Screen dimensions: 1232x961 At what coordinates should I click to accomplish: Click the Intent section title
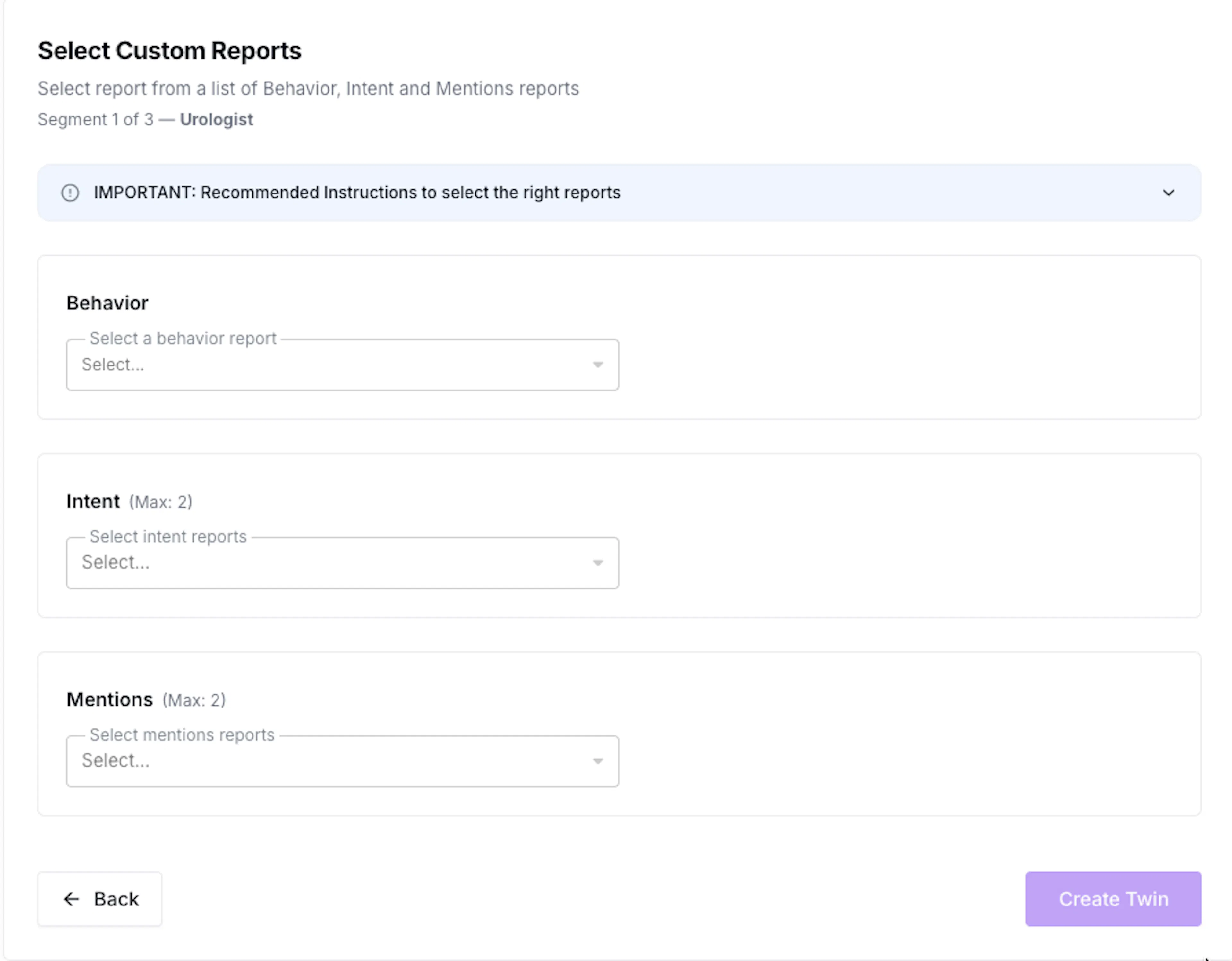[x=93, y=501]
